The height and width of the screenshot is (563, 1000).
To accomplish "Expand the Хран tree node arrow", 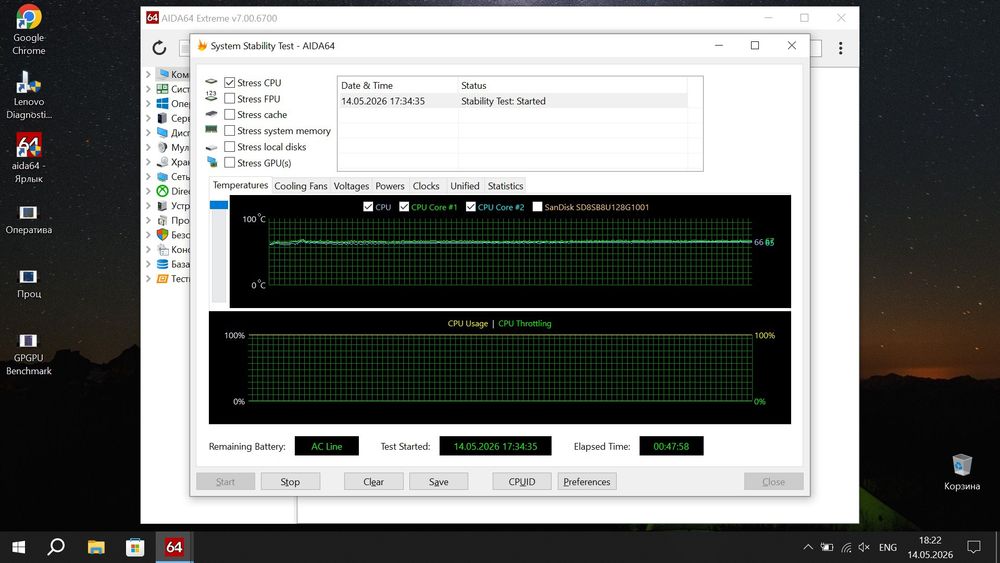I will tap(148, 162).
